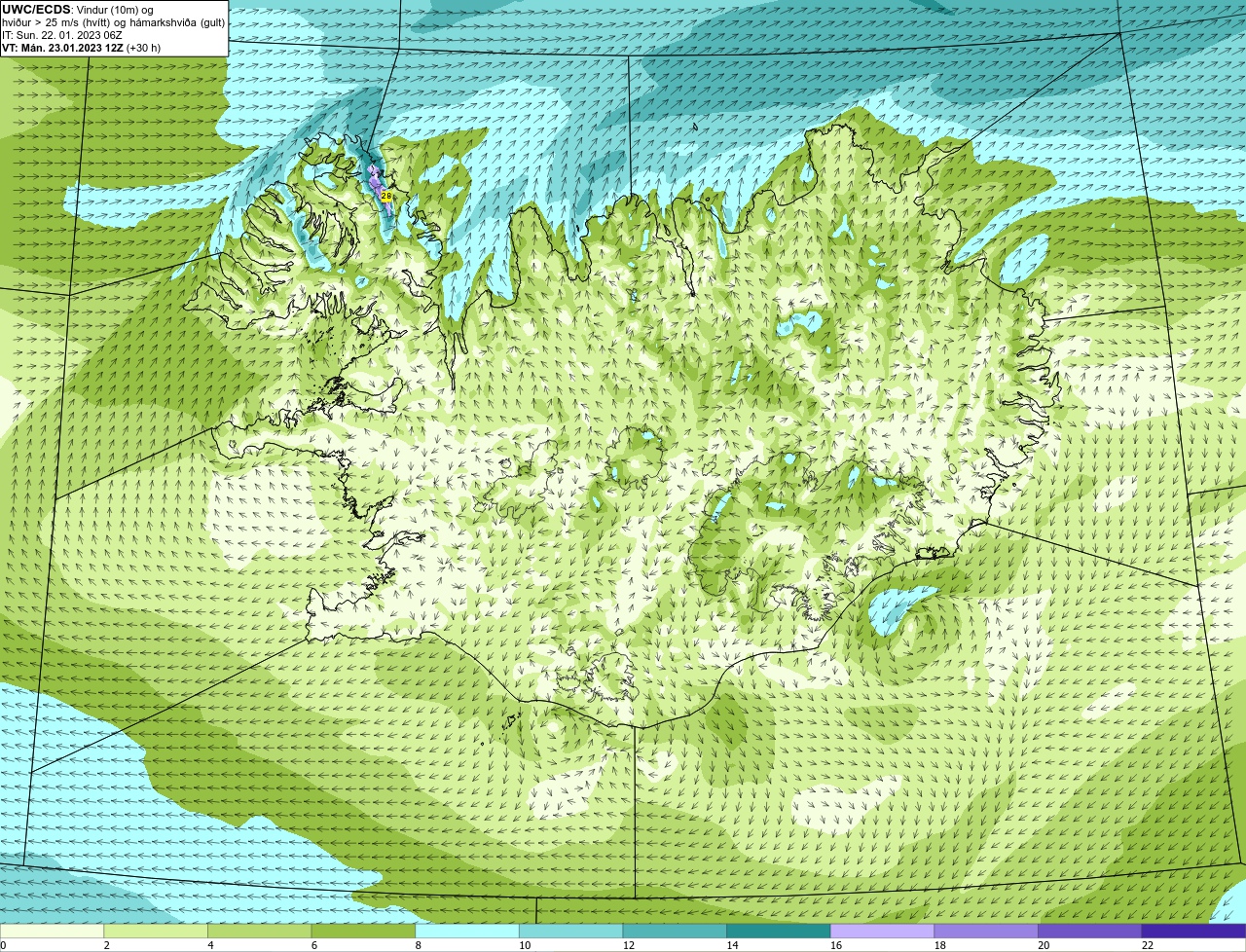Click the 8–10 m/s light cyan swatch
The image size is (1246, 952).
[x=467, y=931]
